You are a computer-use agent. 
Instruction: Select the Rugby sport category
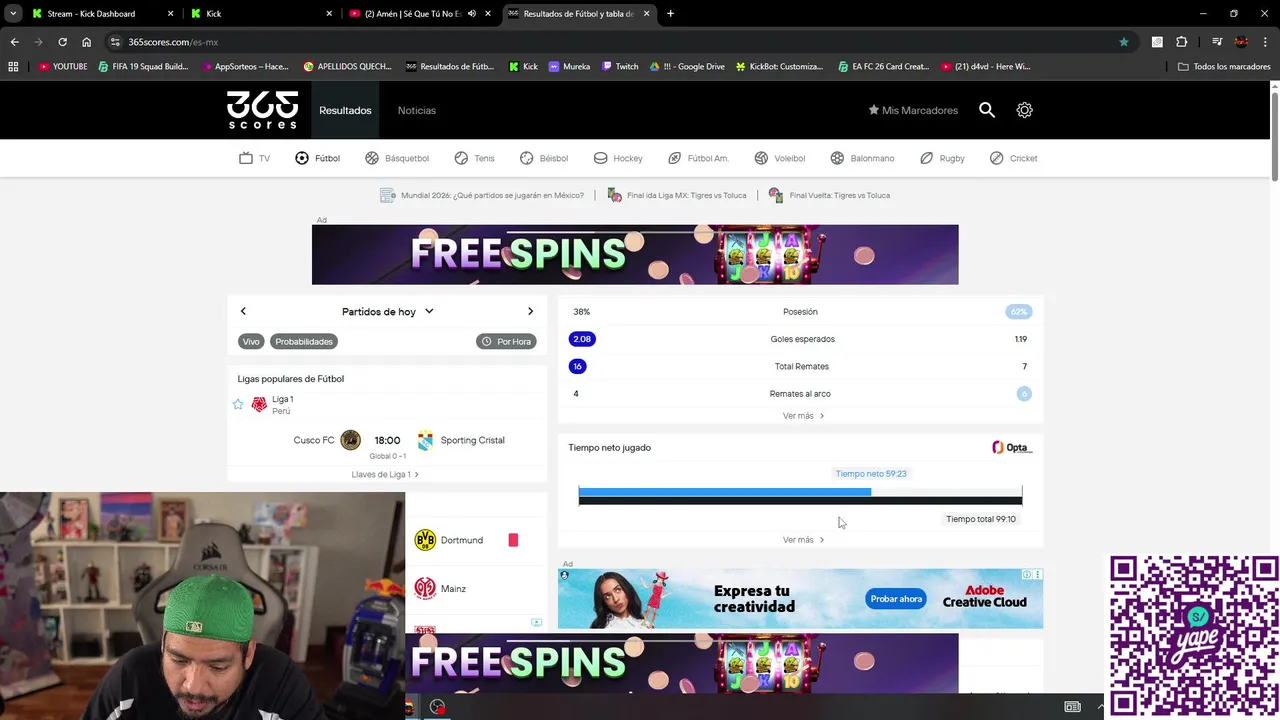tap(942, 158)
